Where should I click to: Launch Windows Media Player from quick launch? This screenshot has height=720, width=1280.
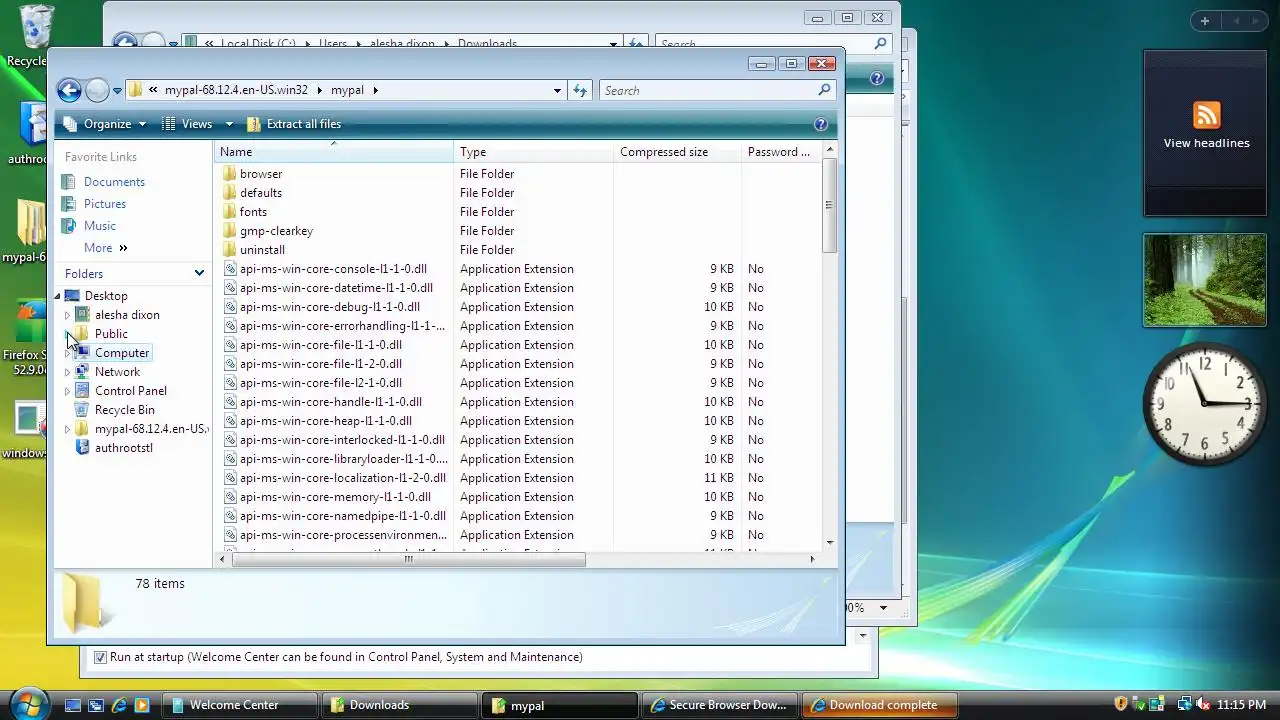click(142, 705)
